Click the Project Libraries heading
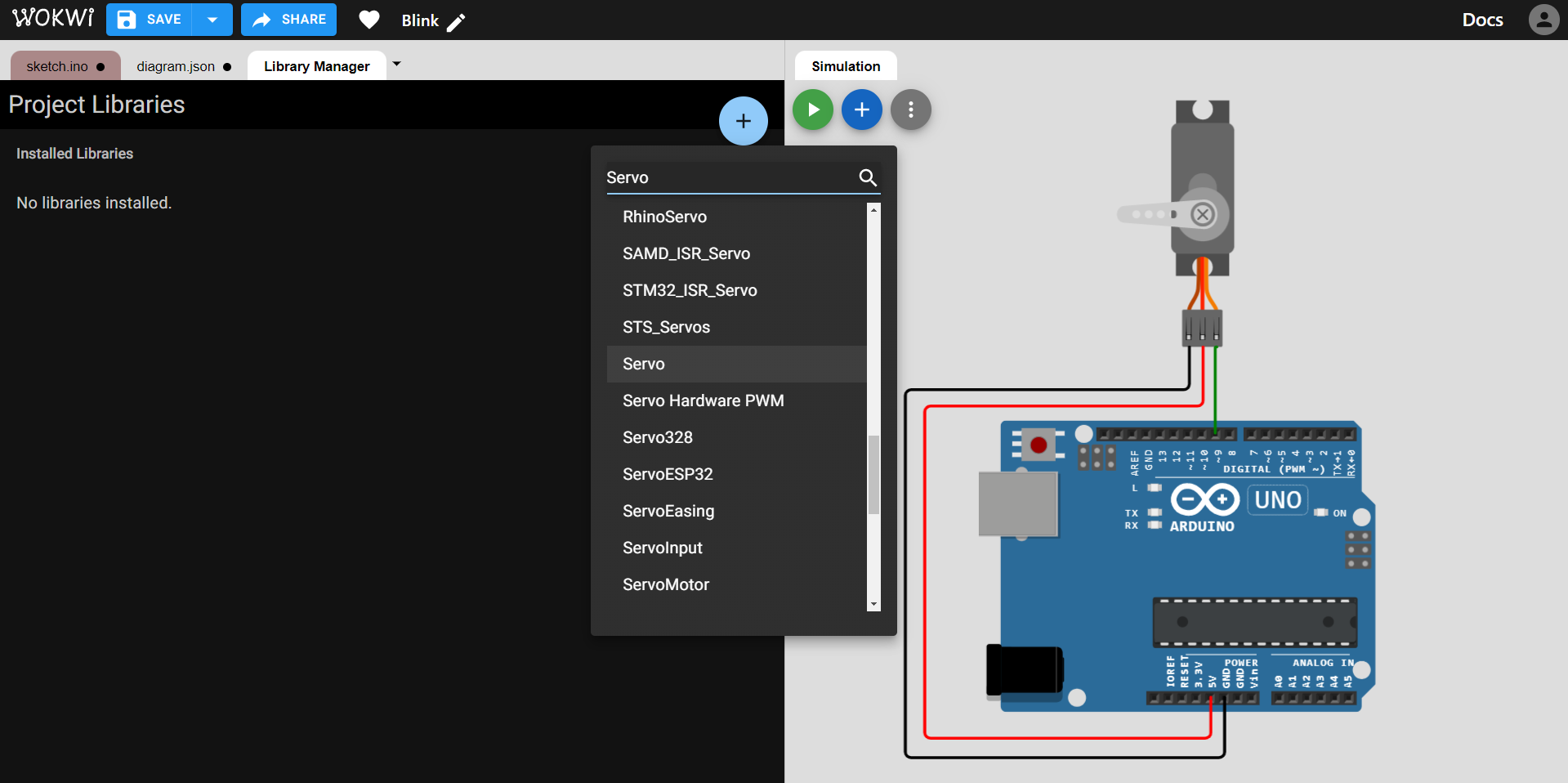Viewport: 1568px width, 783px height. [96, 105]
